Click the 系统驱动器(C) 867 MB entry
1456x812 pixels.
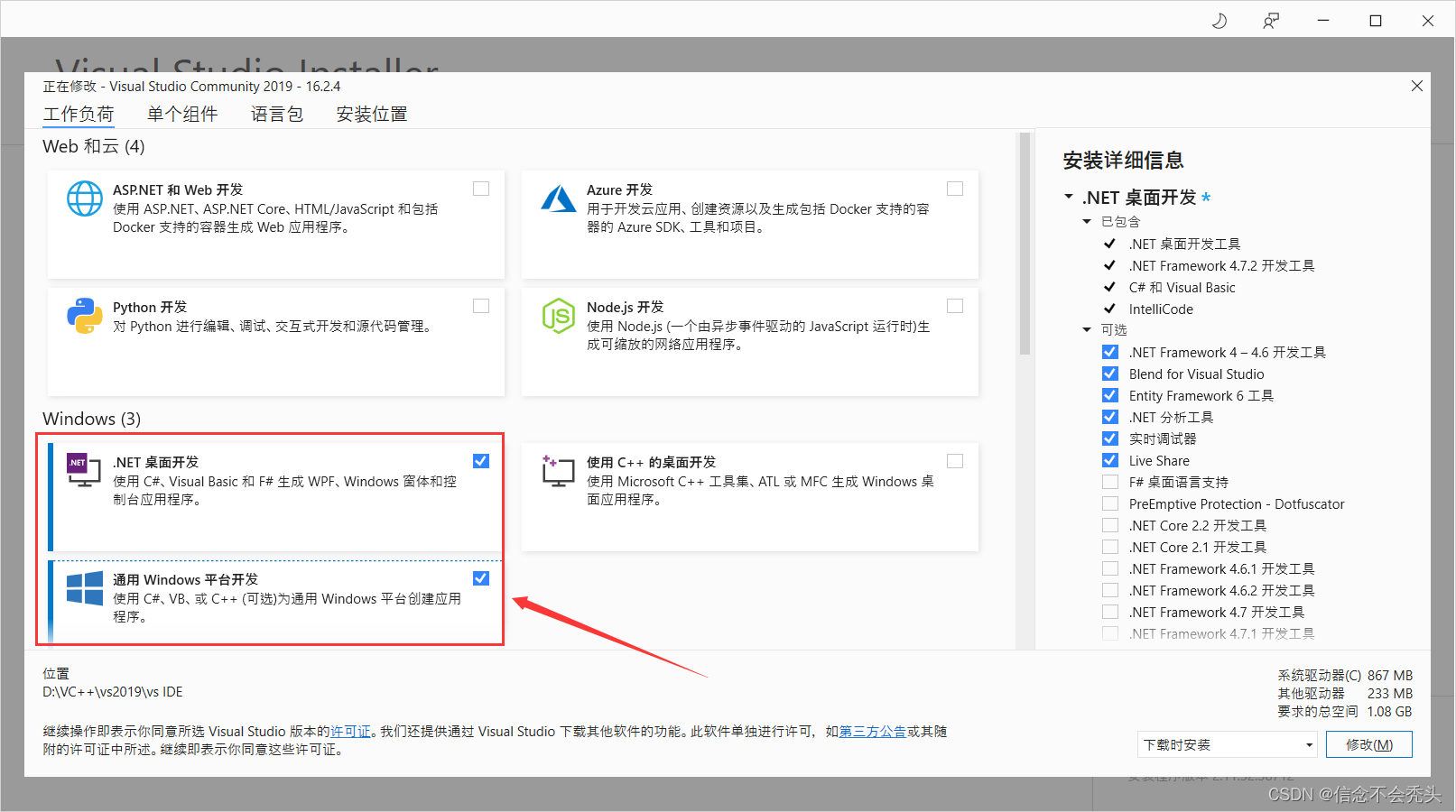tap(1345, 675)
